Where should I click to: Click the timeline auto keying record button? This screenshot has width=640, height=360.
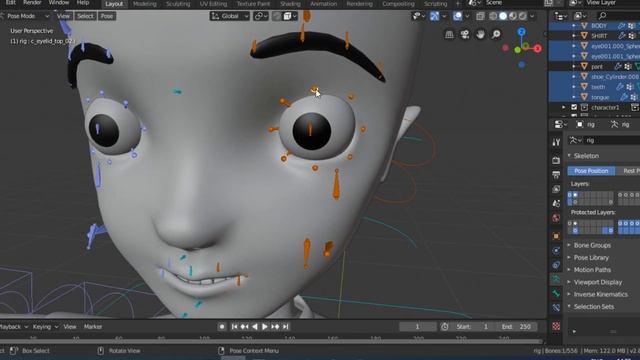click(x=222, y=327)
